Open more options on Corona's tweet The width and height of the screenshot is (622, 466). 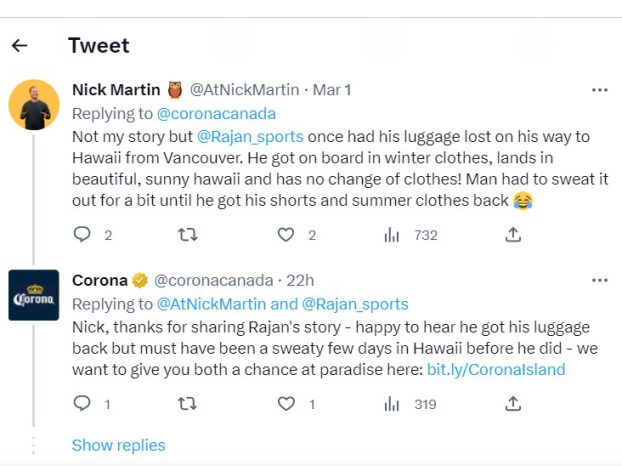[x=599, y=280]
